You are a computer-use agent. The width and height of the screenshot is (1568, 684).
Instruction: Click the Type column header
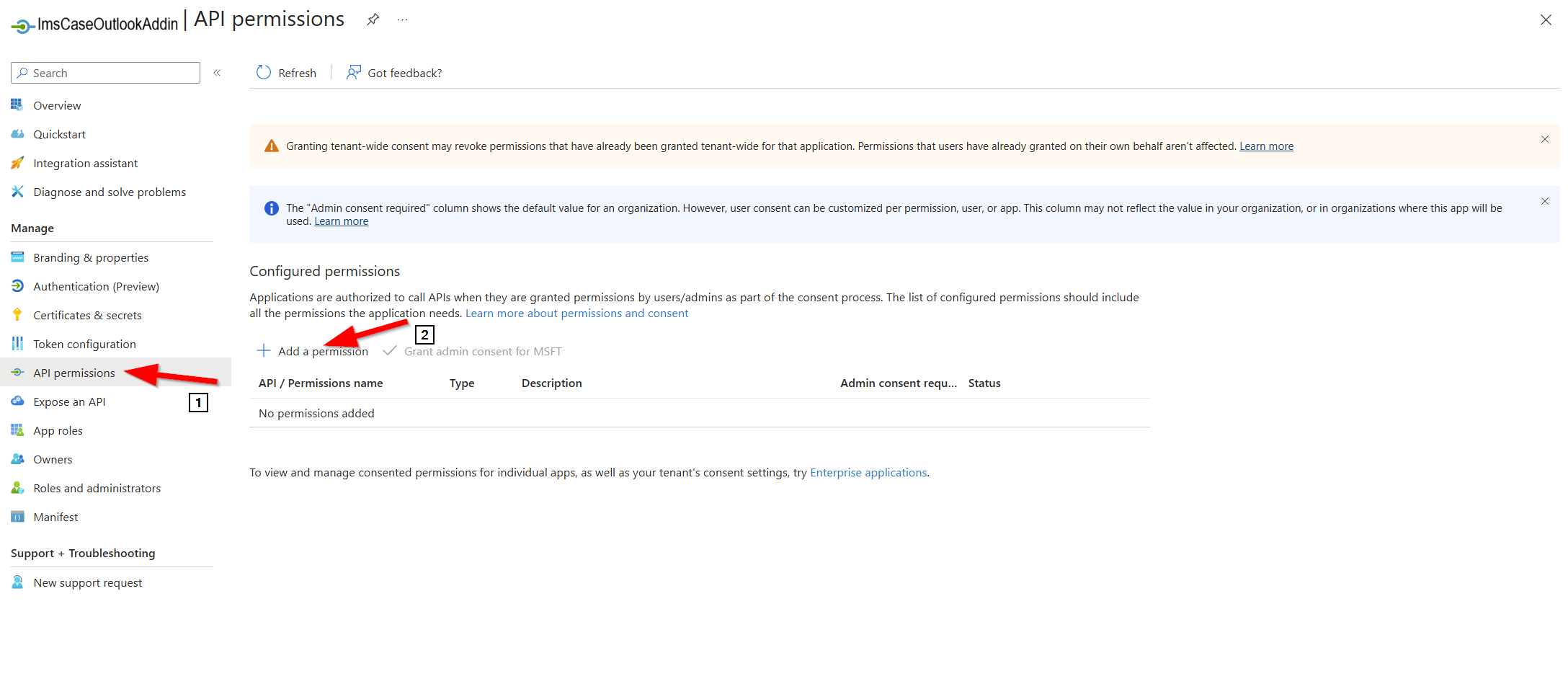[x=462, y=383]
